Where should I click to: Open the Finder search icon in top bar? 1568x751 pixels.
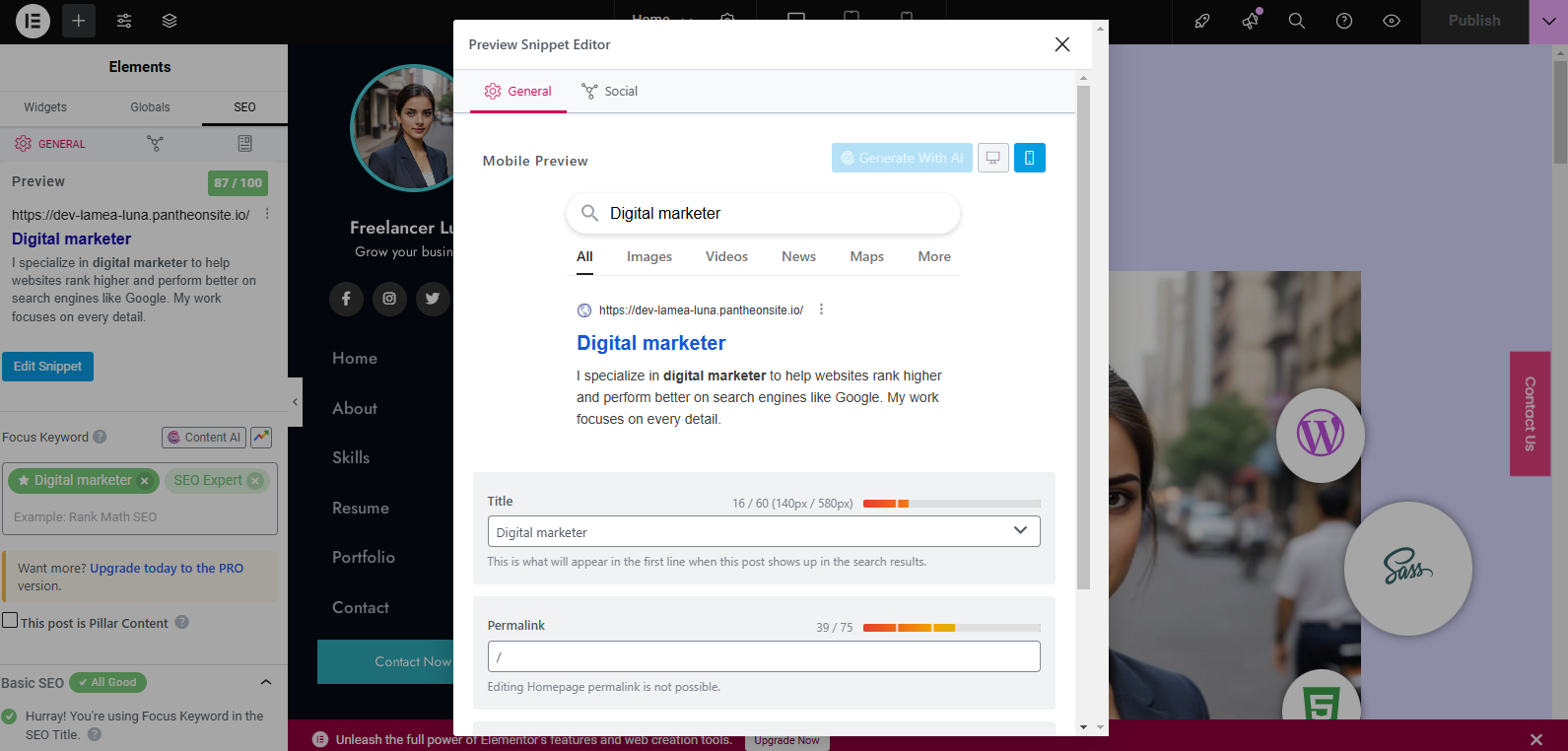pos(1297,21)
